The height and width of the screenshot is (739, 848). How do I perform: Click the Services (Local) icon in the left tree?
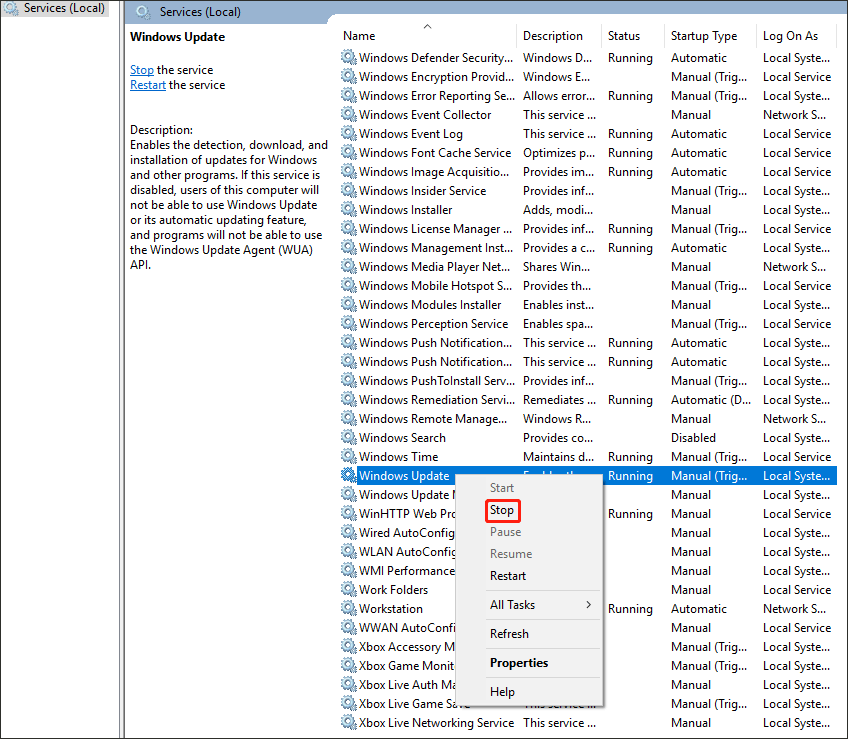[11, 8]
